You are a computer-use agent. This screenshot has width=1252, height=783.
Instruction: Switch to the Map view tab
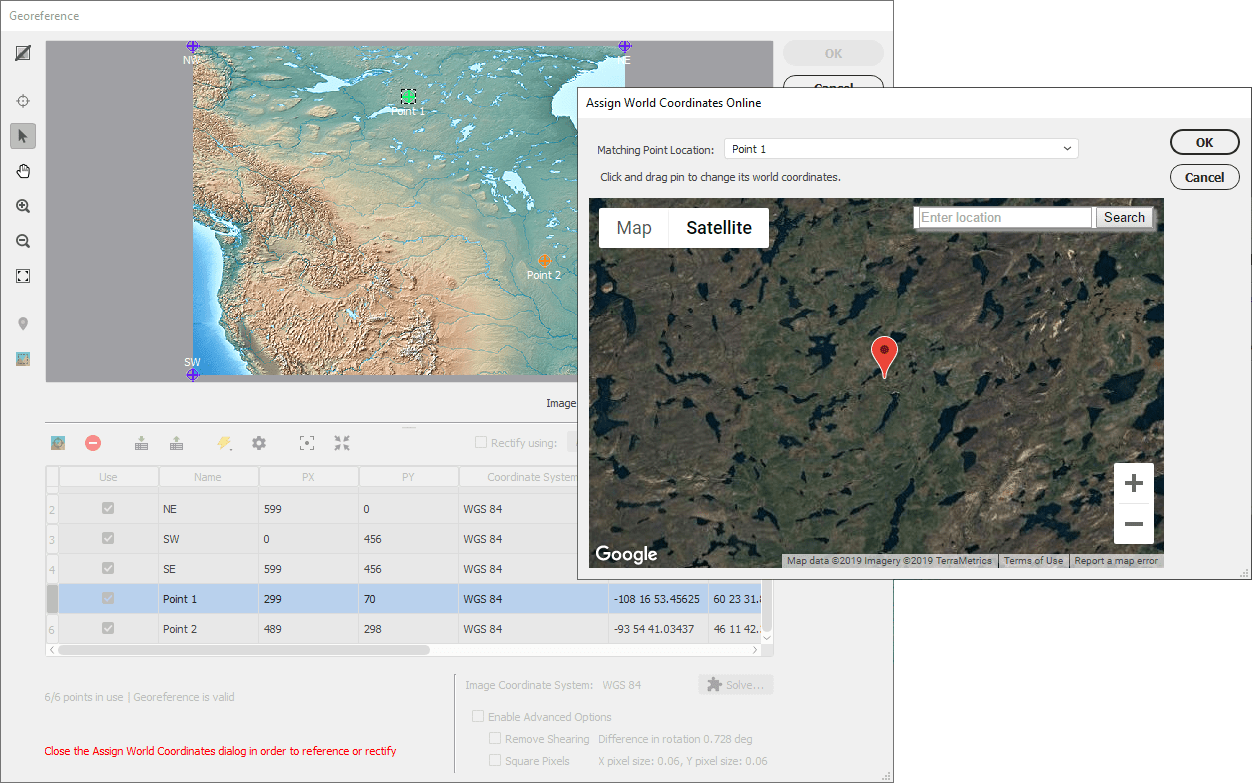coord(633,227)
